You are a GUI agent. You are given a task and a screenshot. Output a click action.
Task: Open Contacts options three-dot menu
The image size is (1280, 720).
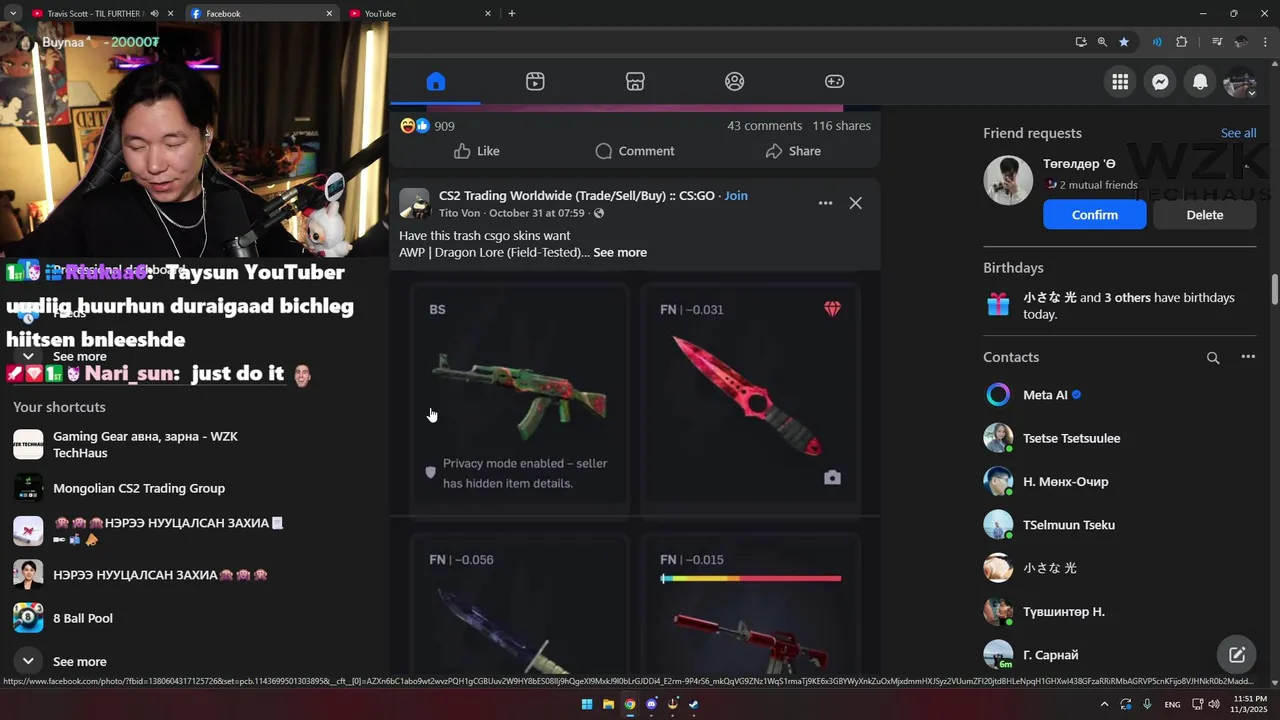(x=1248, y=357)
